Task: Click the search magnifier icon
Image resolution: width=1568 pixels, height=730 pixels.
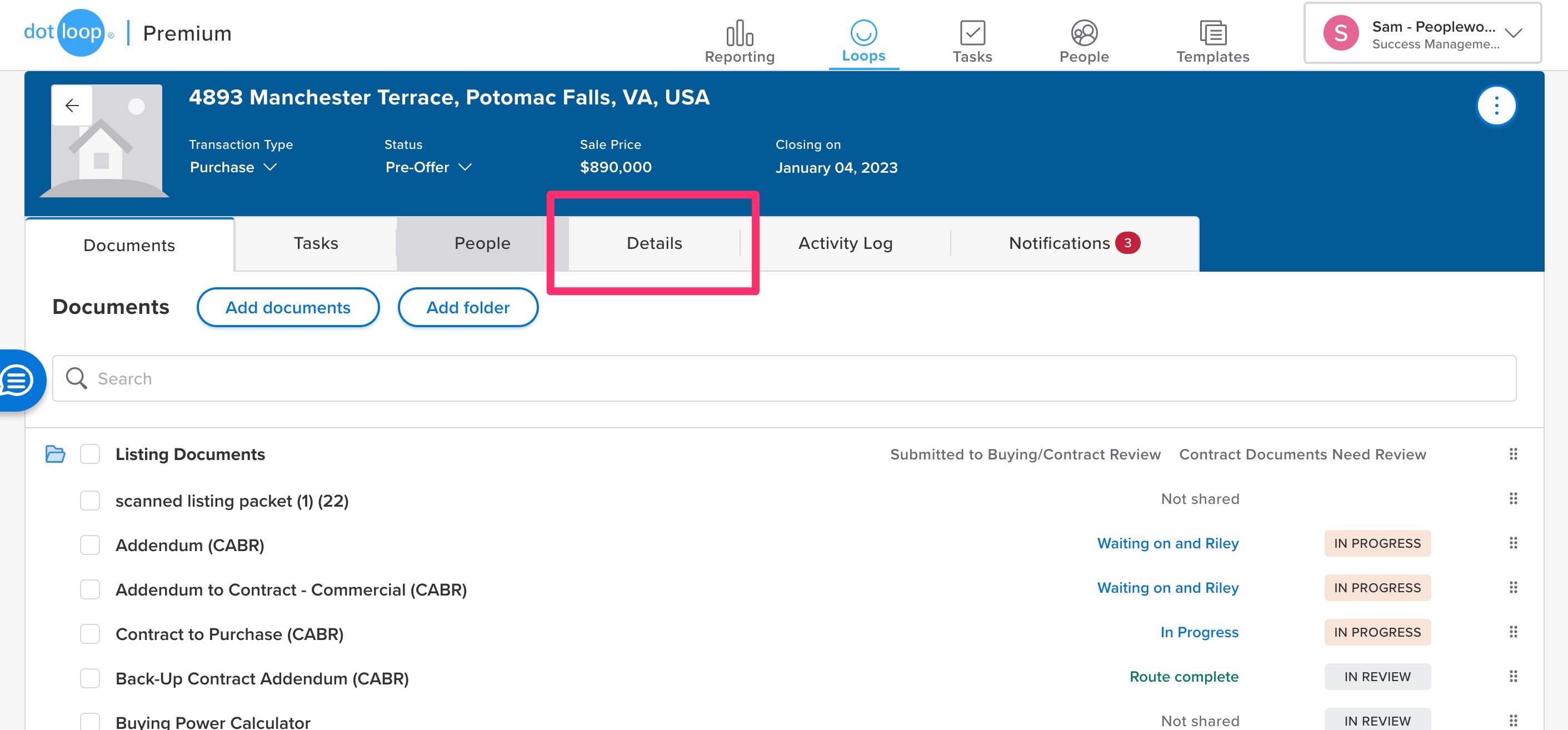Action: pyautogui.click(x=76, y=378)
